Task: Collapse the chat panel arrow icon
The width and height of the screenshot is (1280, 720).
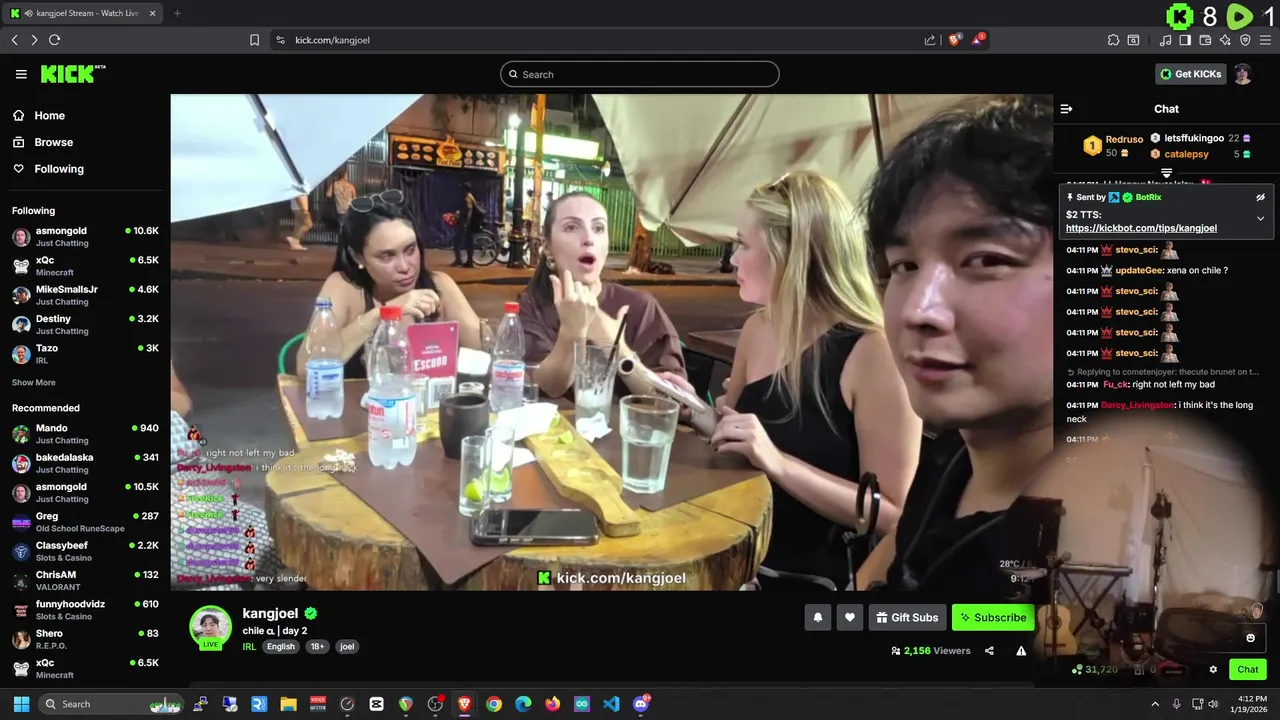Action: pyautogui.click(x=1066, y=109)
